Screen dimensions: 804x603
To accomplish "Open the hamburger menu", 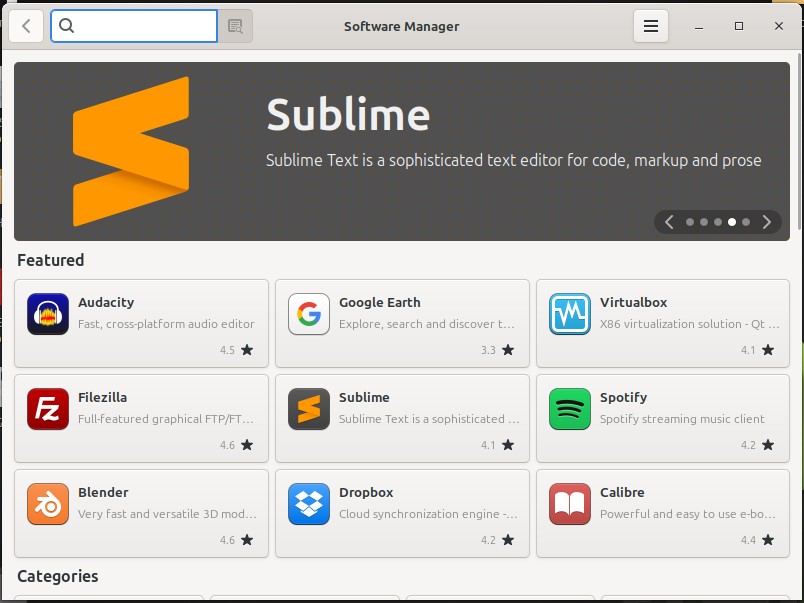I will (x=650, y=26).
